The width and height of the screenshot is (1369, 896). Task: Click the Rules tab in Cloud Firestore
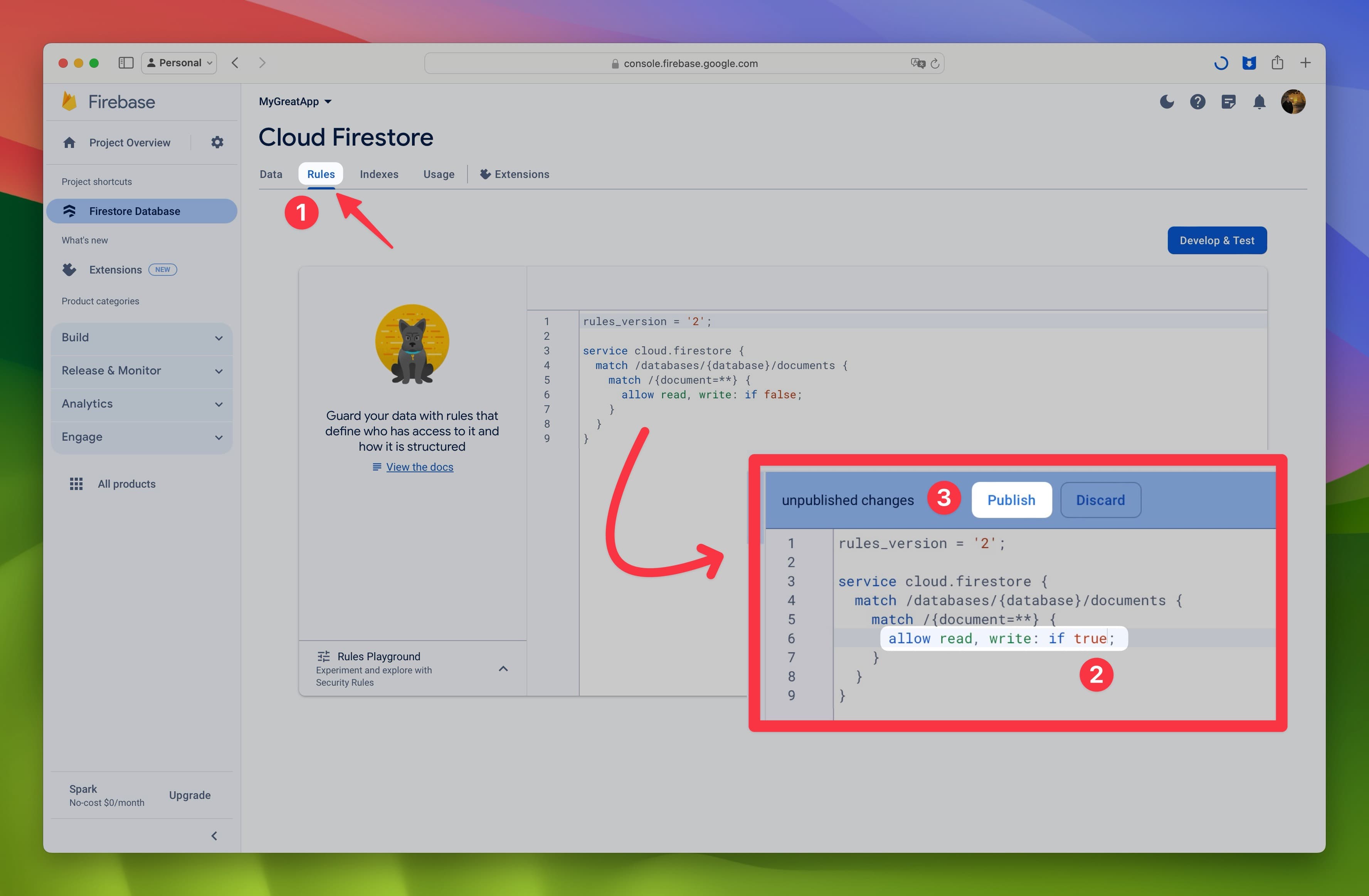[320, 173]
